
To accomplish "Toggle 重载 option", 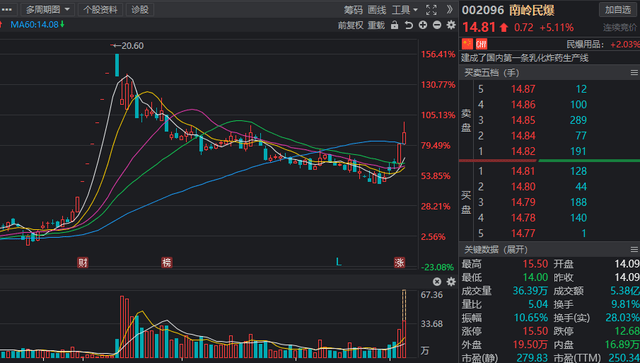I will click(x=376, y=25).
